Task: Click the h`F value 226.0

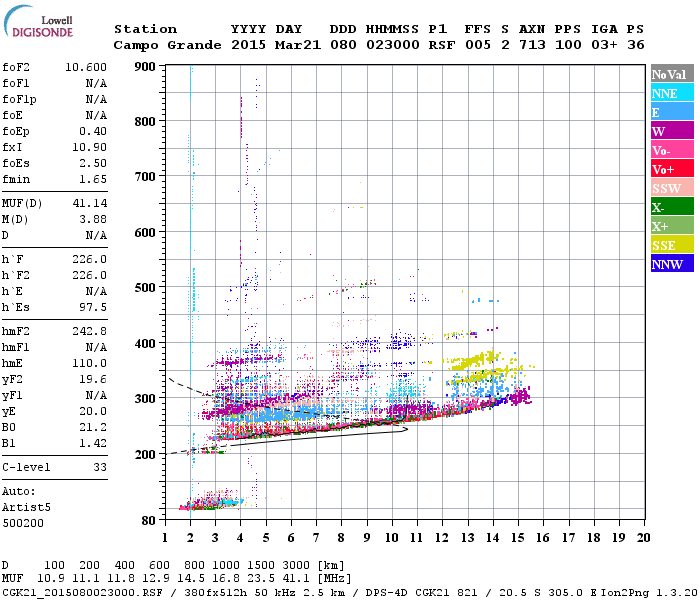Action: [x=89, y=259]
